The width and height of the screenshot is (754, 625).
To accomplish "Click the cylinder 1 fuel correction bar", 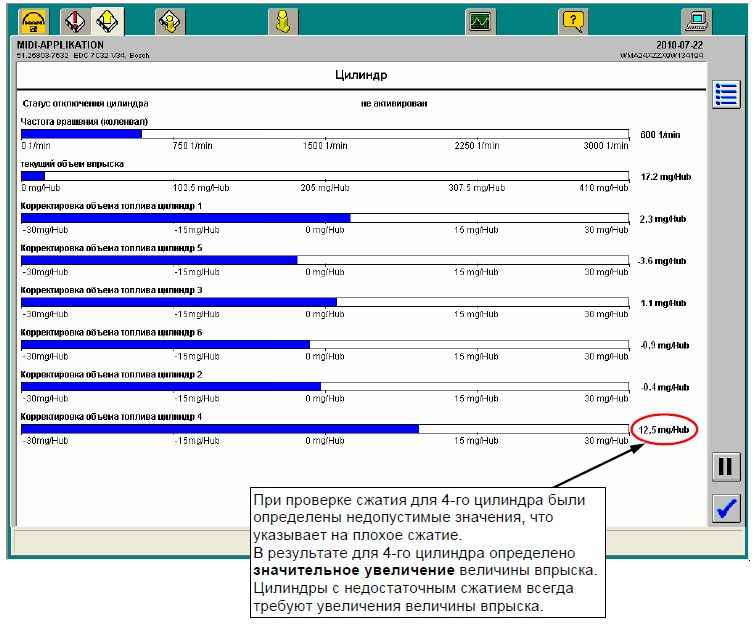I will click(x=326, y=218).
